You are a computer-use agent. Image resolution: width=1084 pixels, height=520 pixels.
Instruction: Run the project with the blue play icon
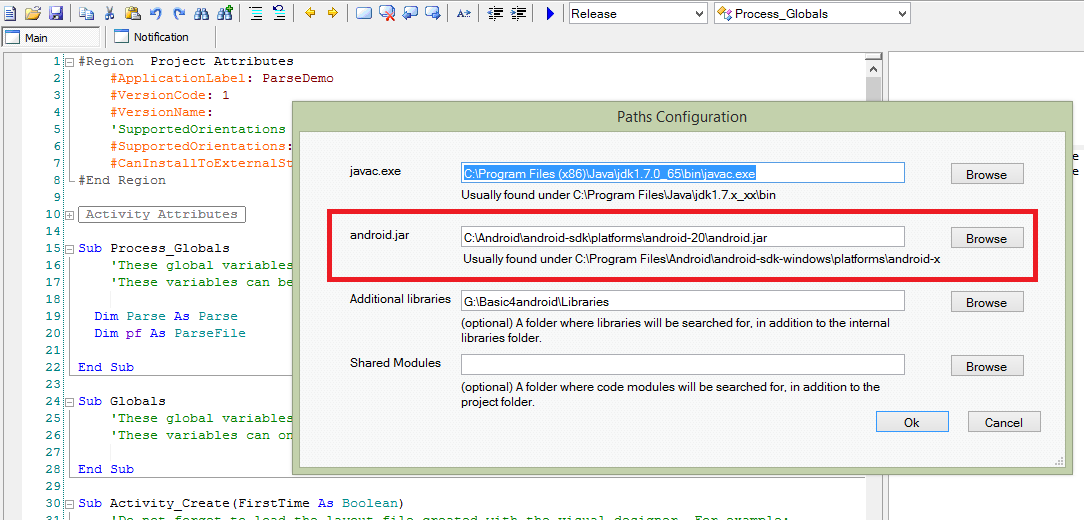[x=550, y=13]
